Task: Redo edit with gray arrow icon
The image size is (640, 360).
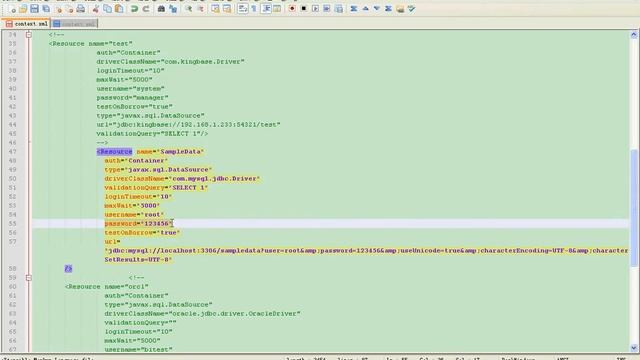Action: coord(146,9)
